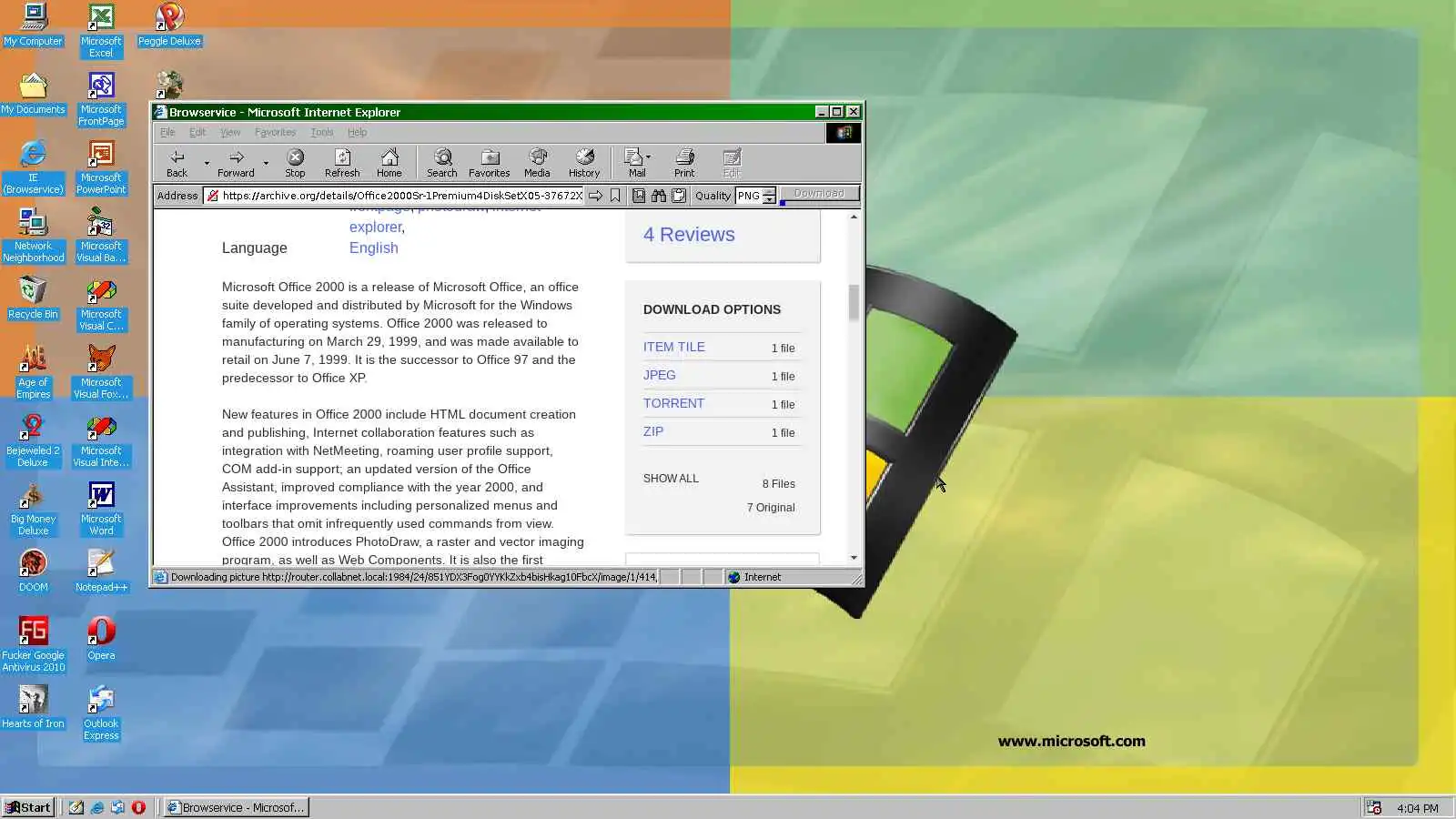
Task: Select the Hearts of Iron desktop icon
Action: point(33,708)
